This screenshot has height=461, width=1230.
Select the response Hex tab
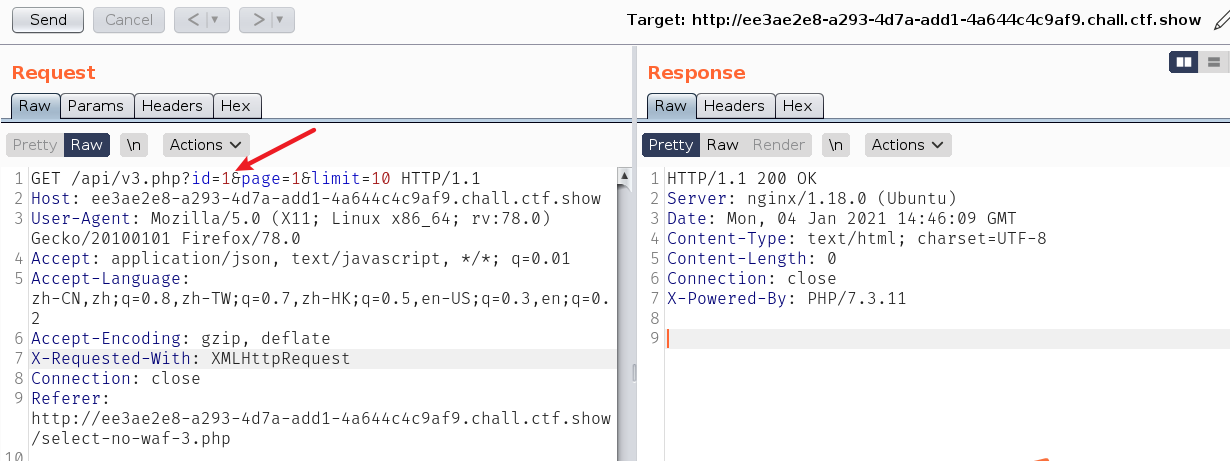coord(798,106)
